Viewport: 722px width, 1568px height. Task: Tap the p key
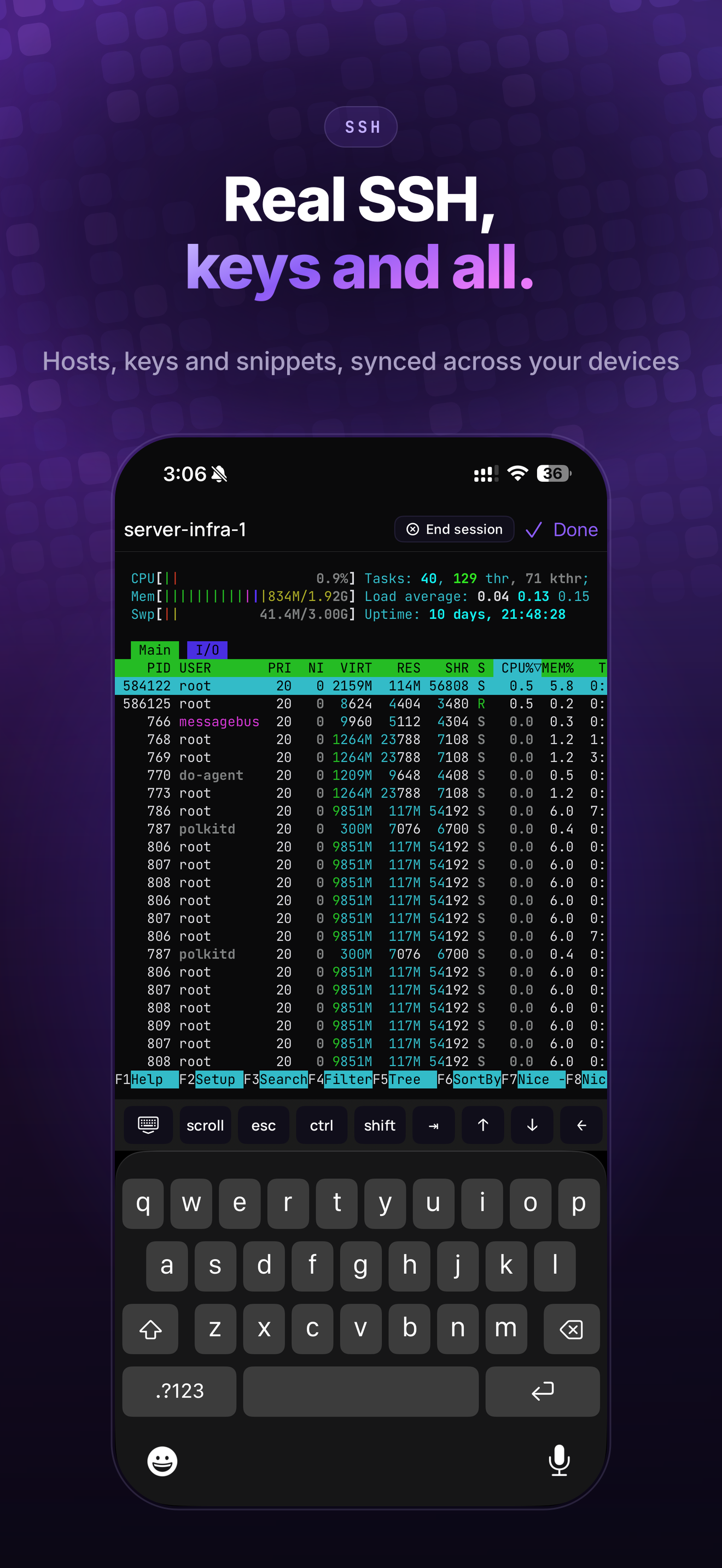[579, 1203]
